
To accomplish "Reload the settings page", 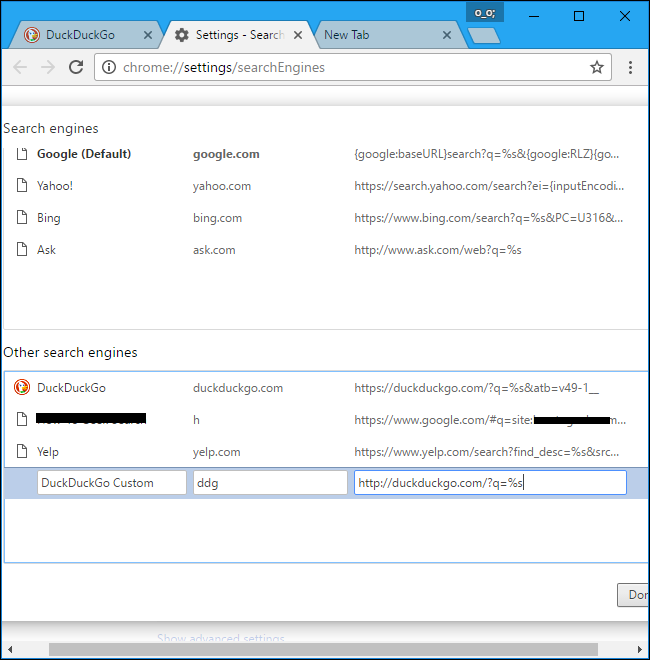I will point(76,67).
